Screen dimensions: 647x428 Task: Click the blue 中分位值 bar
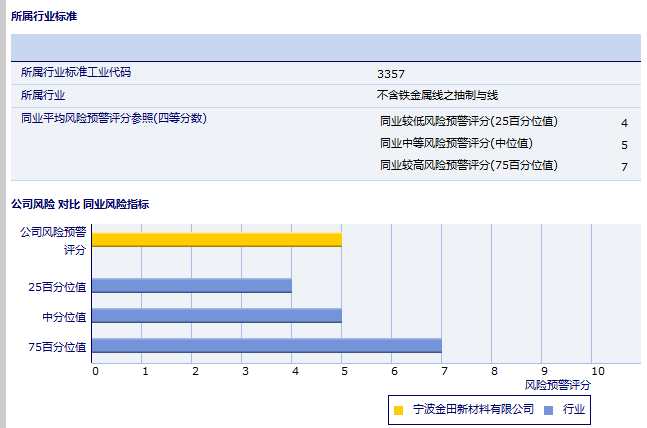coord(216,316)
